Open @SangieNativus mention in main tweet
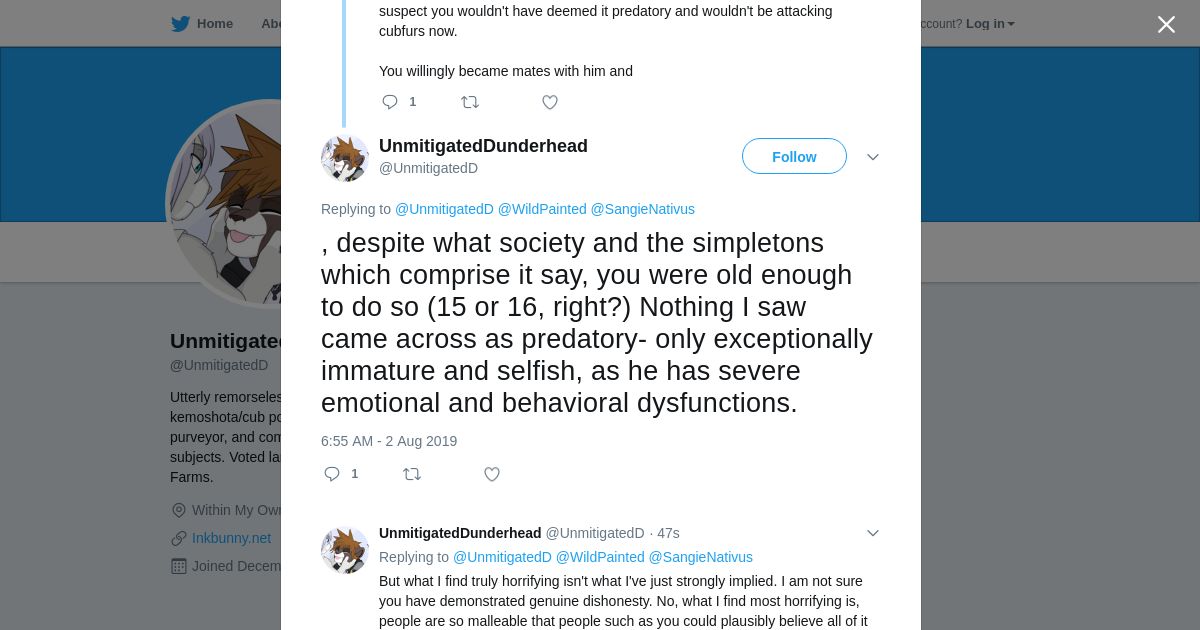The width and height of the screenshot is (1200, 630). coord(642,209)
